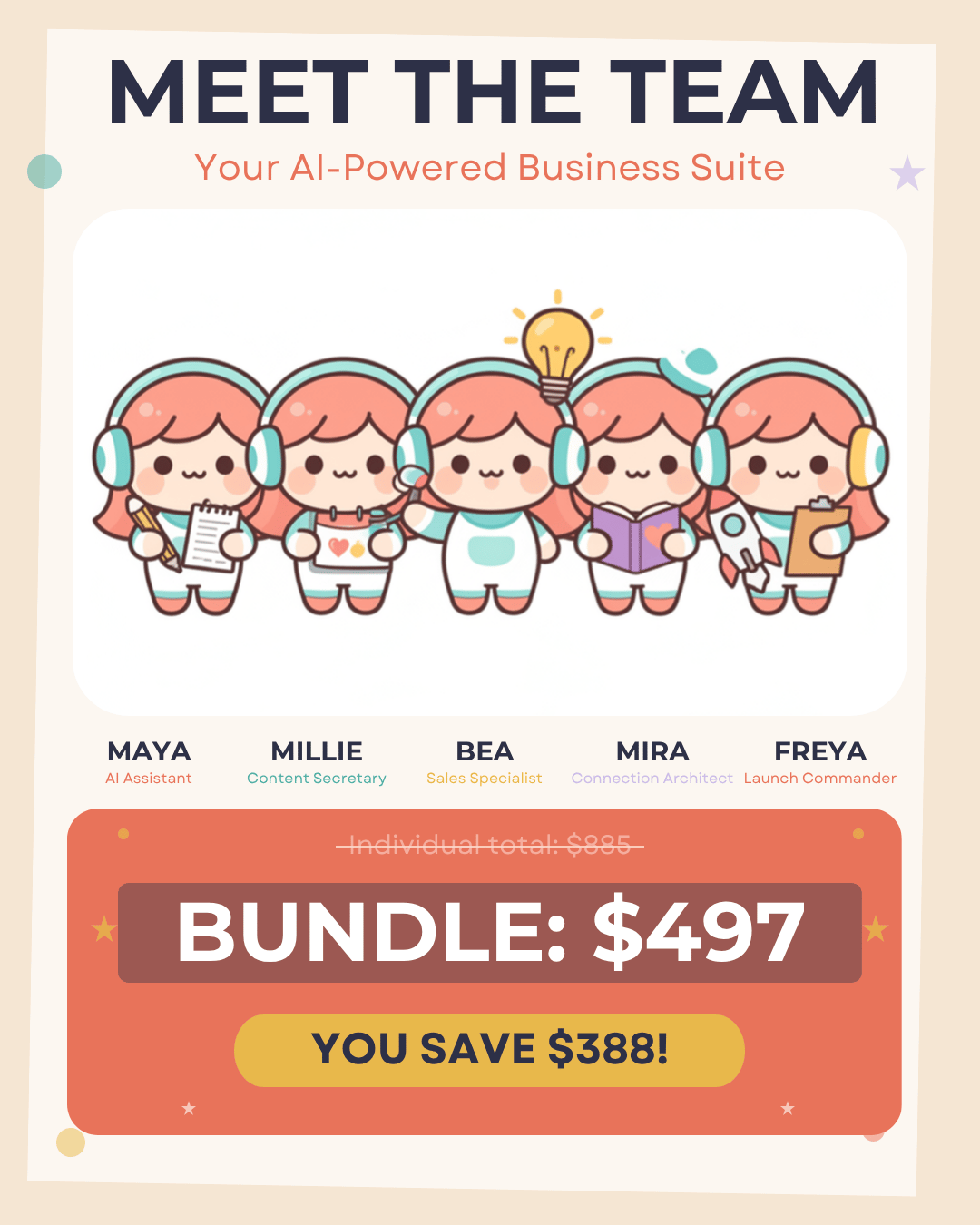Viewport: 980px width, 1225px height.
Task: Select the lavender star near the subtitle
Action: (907, 172)
